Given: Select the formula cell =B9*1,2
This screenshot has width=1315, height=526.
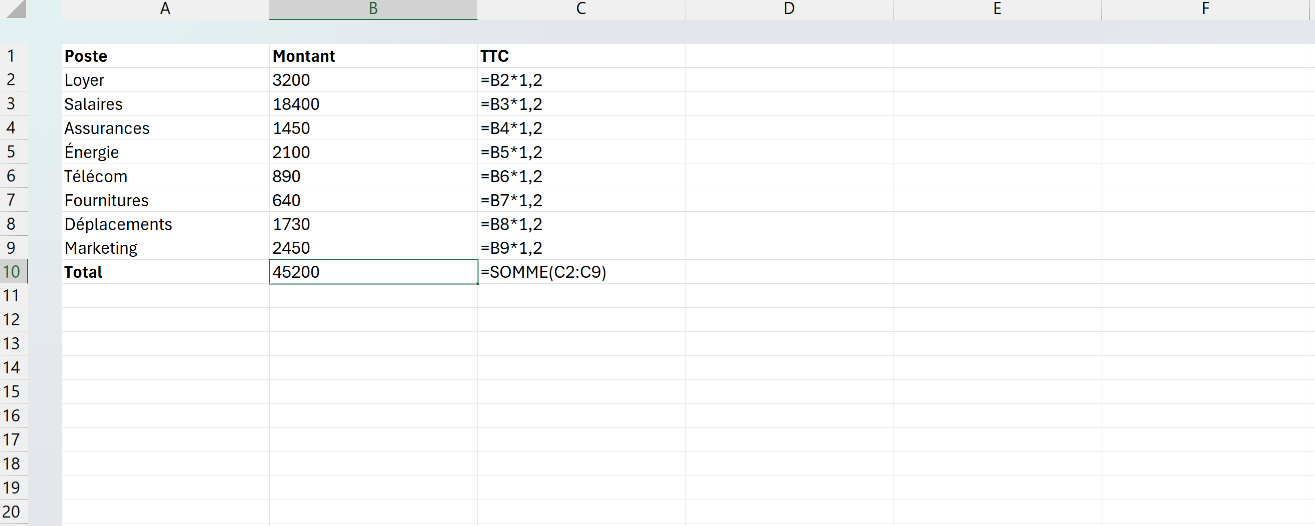Looking at the screenshot, I should 581,248.
